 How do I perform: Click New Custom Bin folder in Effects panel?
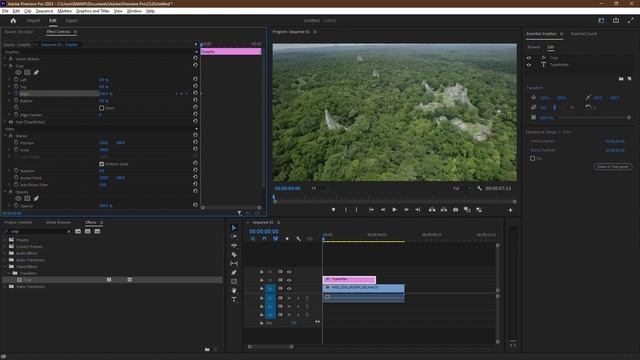pyautogui.click(x=207, y=349)
